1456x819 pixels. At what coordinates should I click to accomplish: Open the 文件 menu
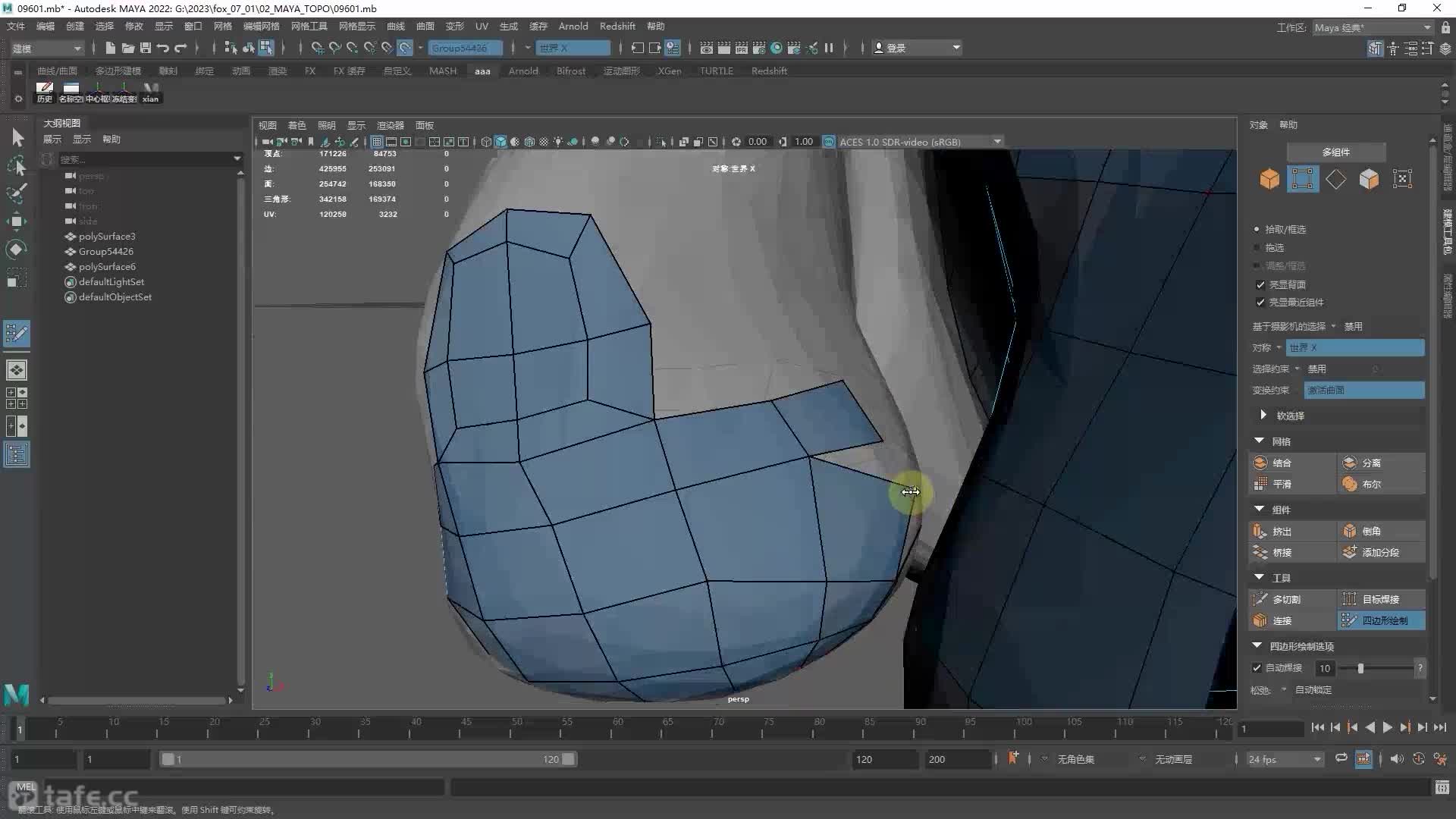16,27
